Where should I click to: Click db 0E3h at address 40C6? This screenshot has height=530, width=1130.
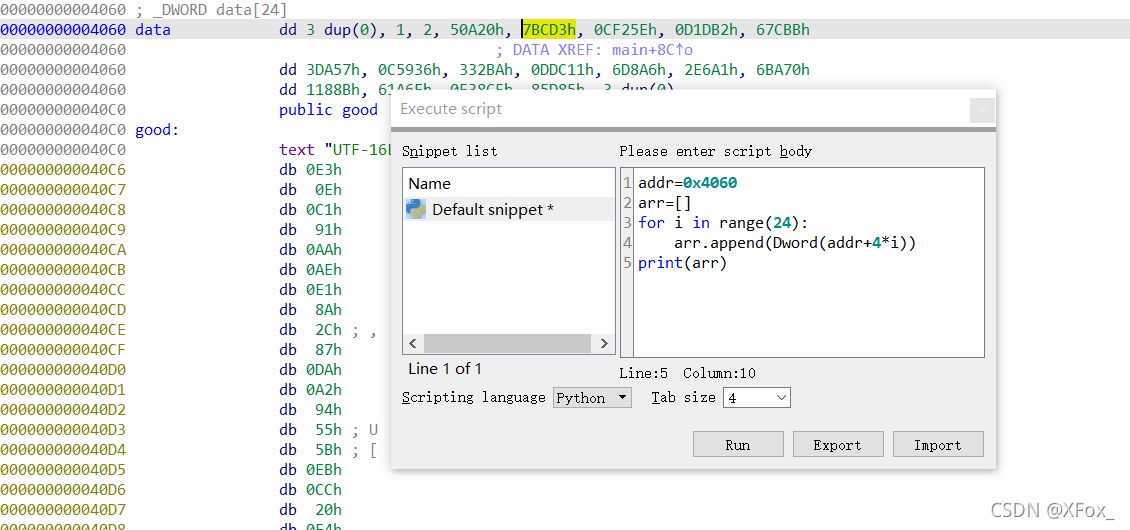[311, 169]
